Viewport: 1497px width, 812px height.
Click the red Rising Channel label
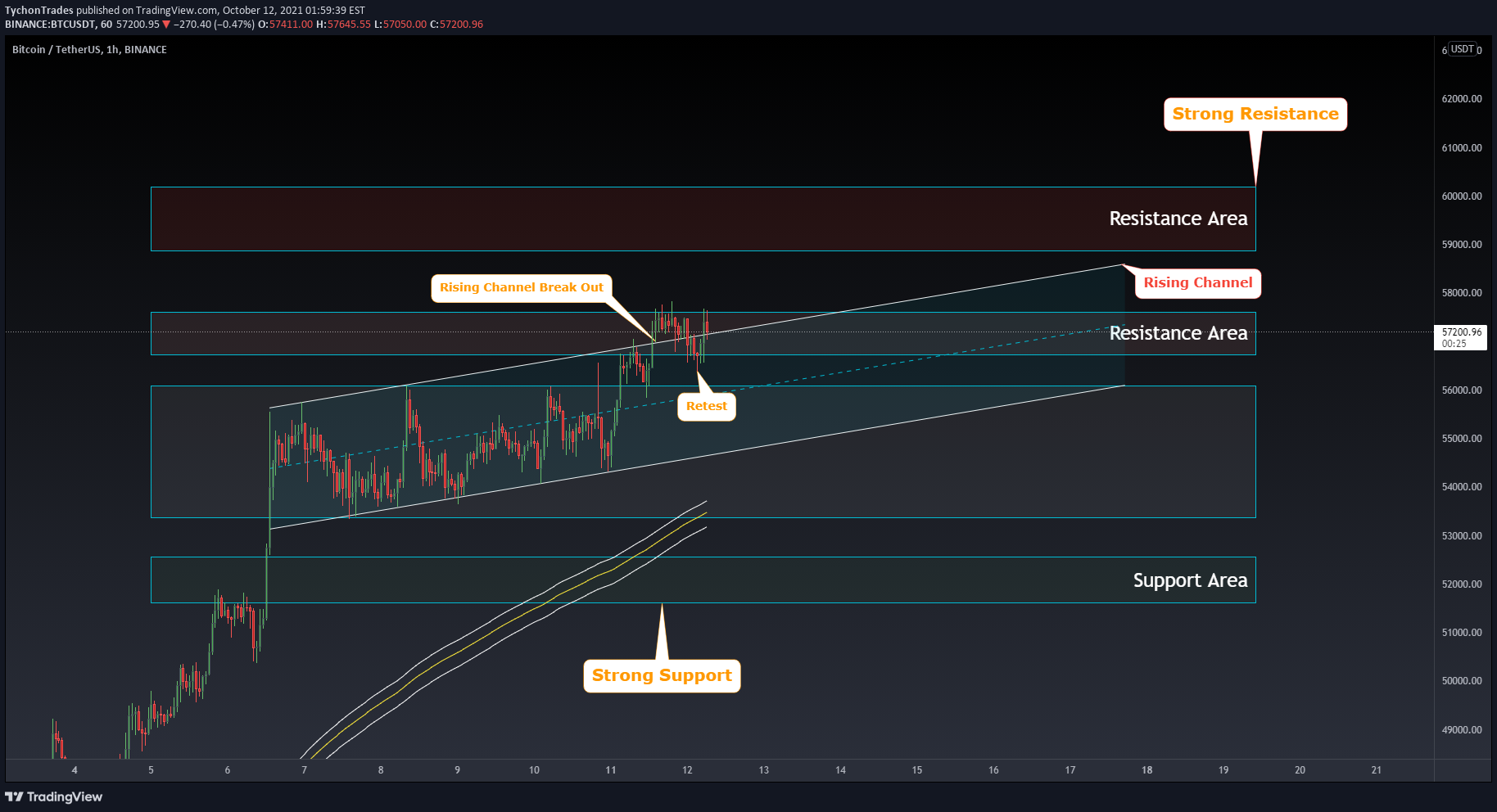pyautogui.click(x=1198, y=282)
